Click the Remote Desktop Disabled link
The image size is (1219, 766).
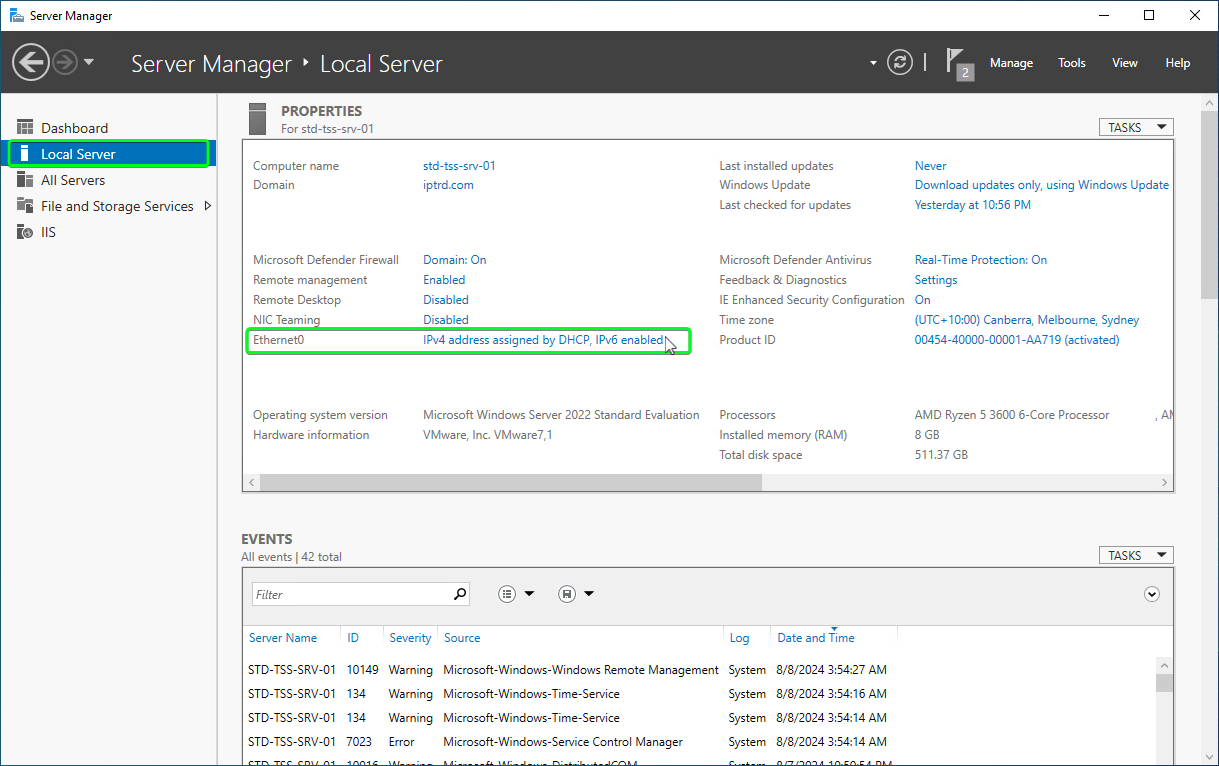446,300
